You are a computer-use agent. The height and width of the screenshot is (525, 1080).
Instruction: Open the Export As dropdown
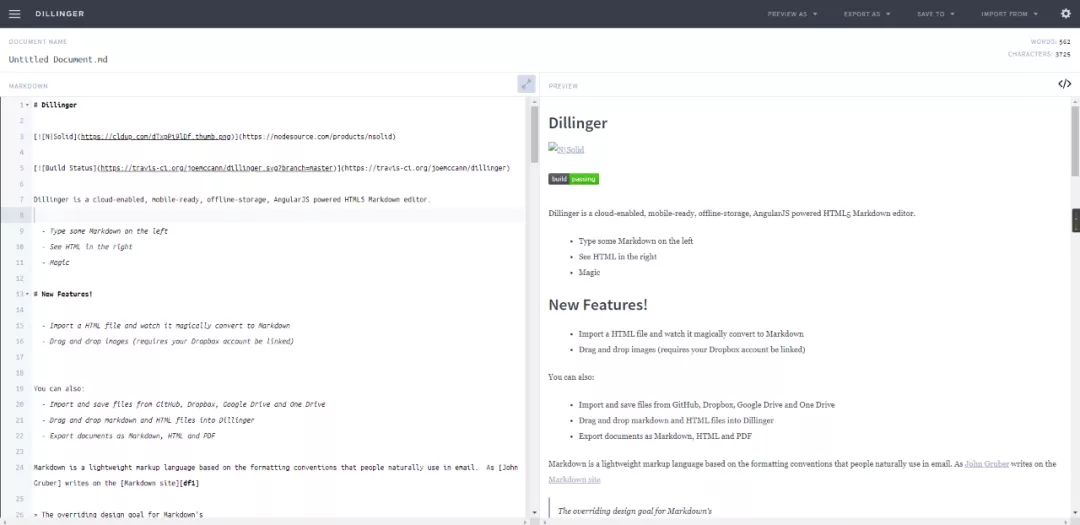click(x=866, y=14)
